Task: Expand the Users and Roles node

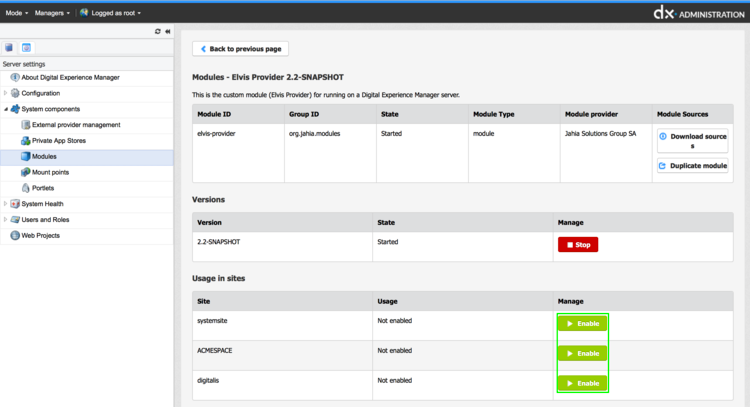Action: coord(5,220)
